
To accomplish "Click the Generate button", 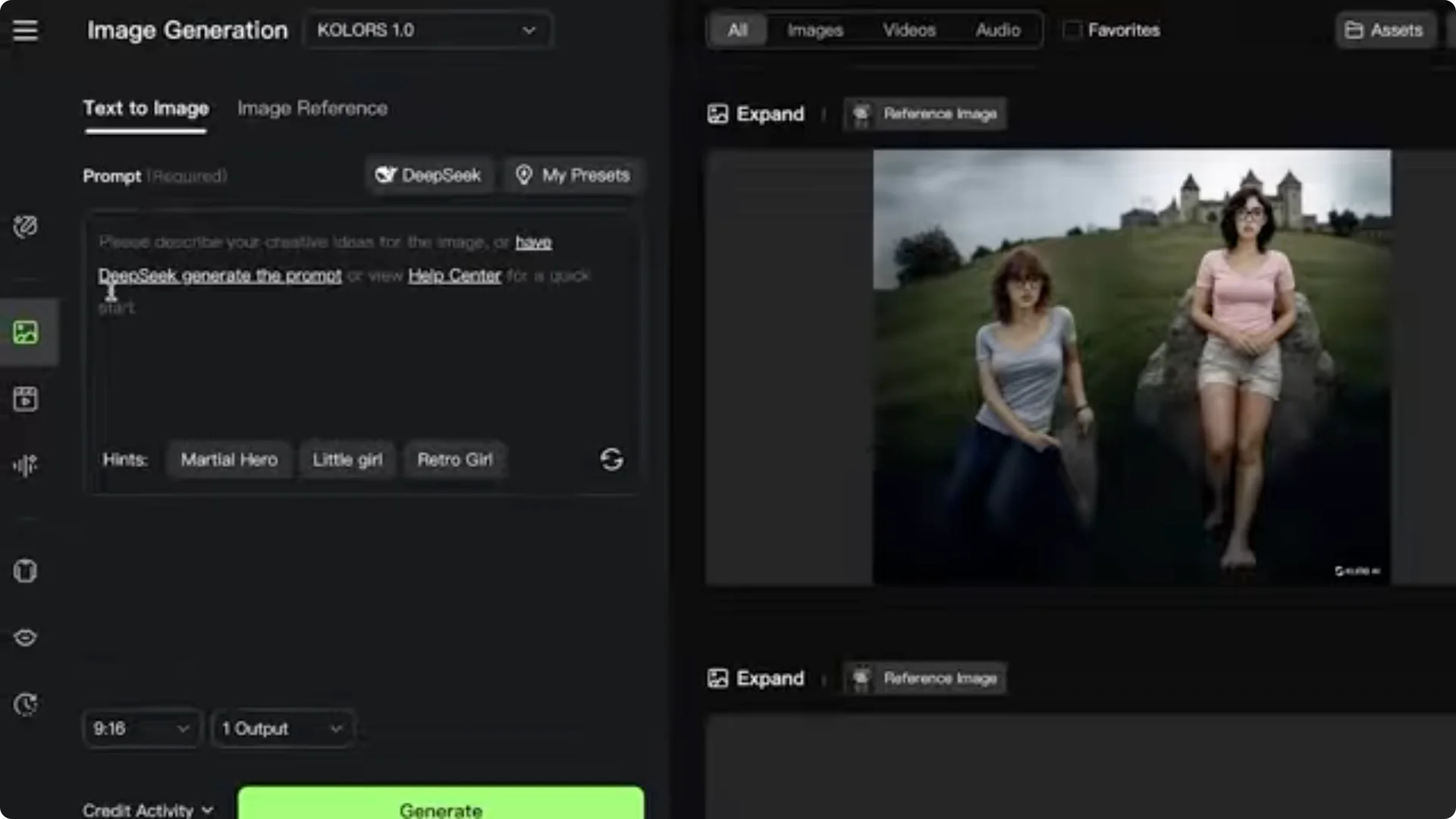I will [x=440, y=809].
